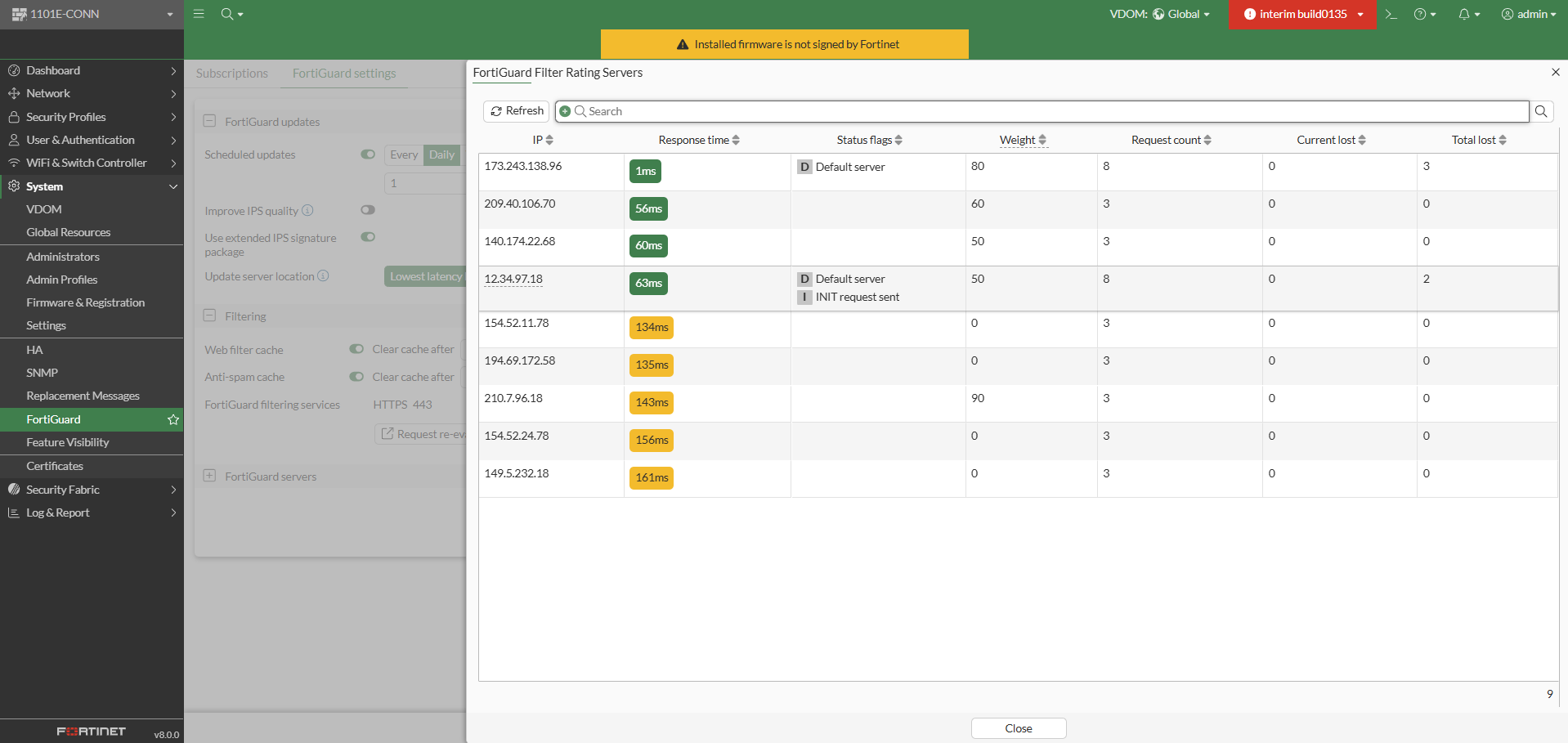
Task: Toggle Improve IPS quality switch
Action: tap(368, 210)
